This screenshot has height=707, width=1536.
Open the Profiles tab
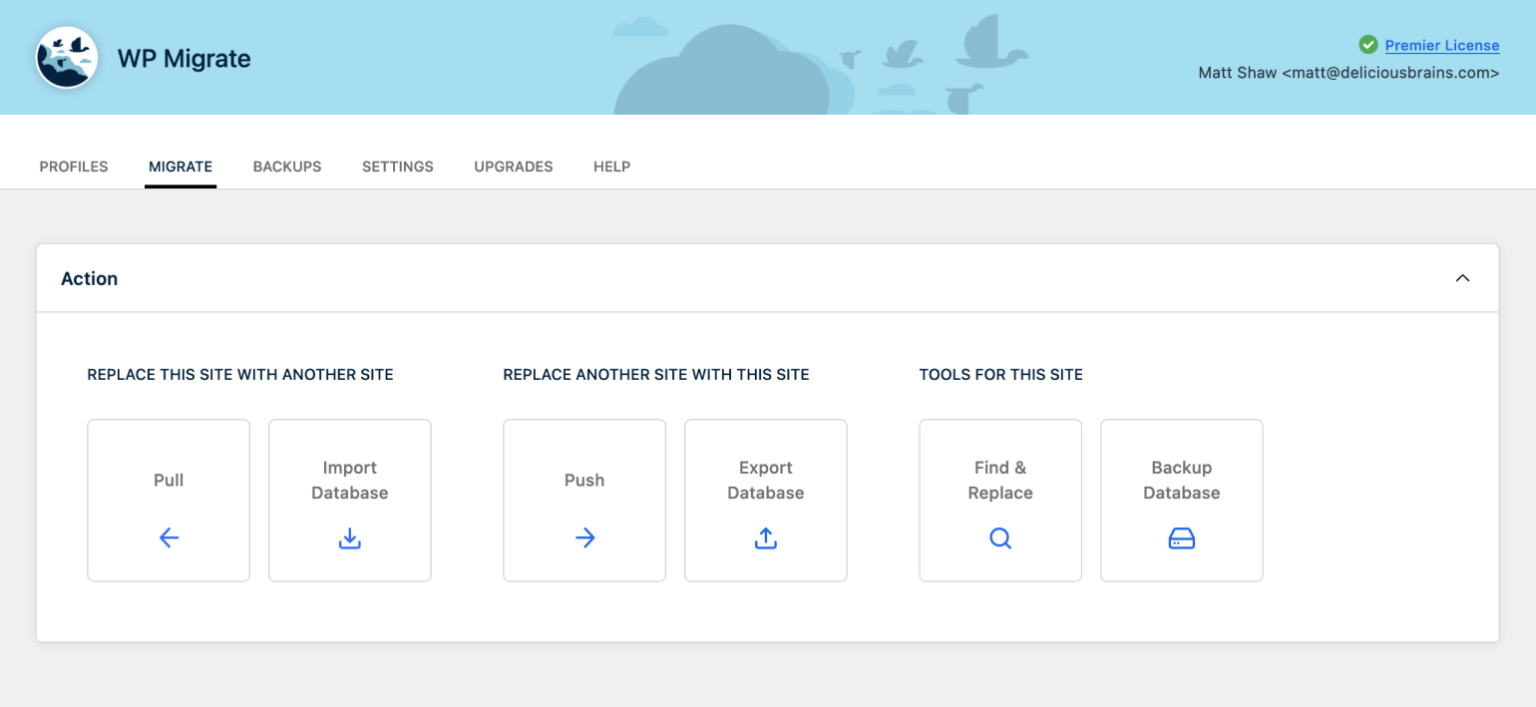(74, 167)
